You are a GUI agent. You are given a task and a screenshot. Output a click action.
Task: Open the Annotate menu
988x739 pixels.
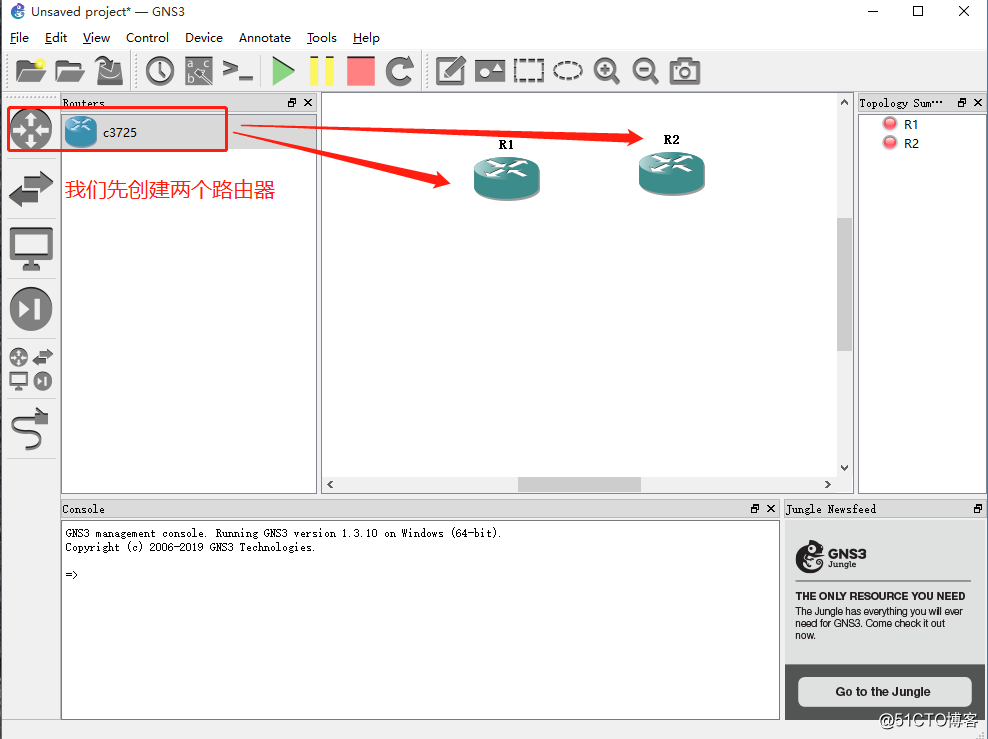pyautogui.click(x=265, y=38)
